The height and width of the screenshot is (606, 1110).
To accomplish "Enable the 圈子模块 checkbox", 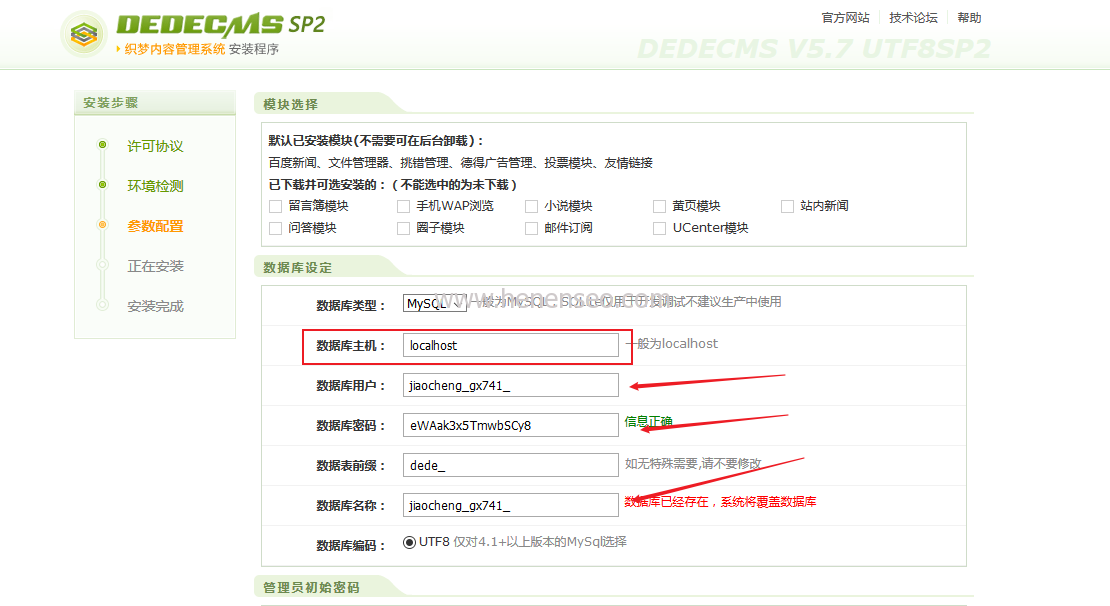I will [404, 228].
